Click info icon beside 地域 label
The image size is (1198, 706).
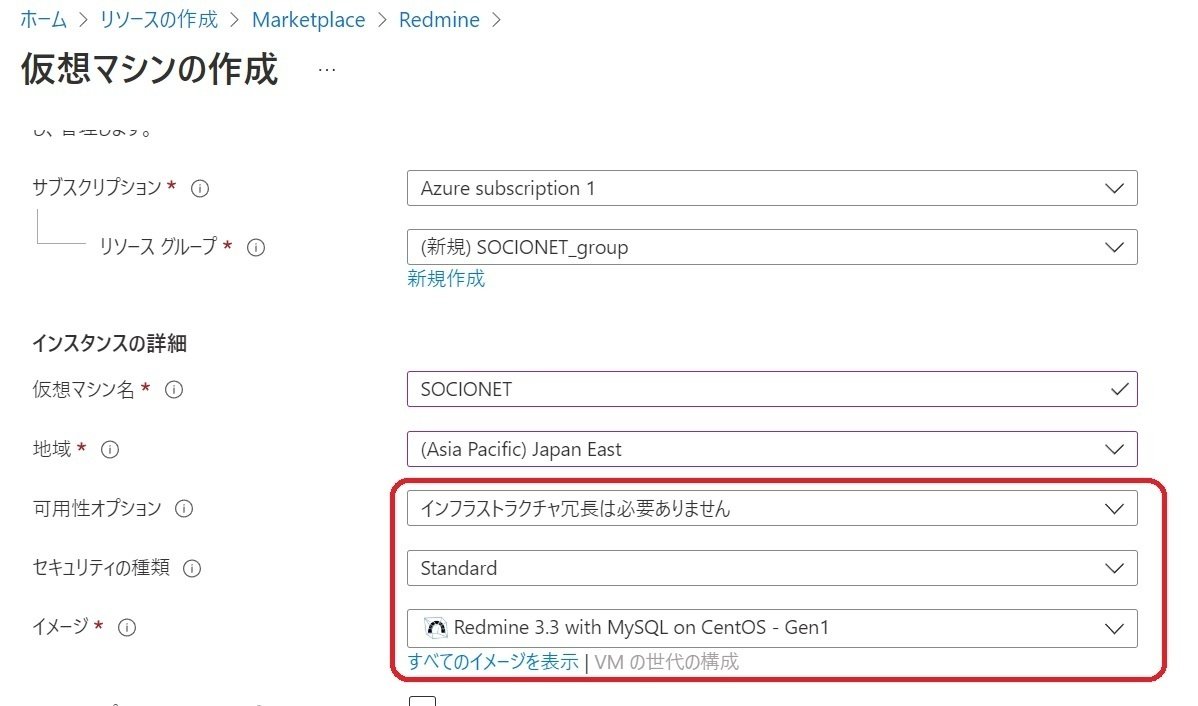tap(110, 450)
